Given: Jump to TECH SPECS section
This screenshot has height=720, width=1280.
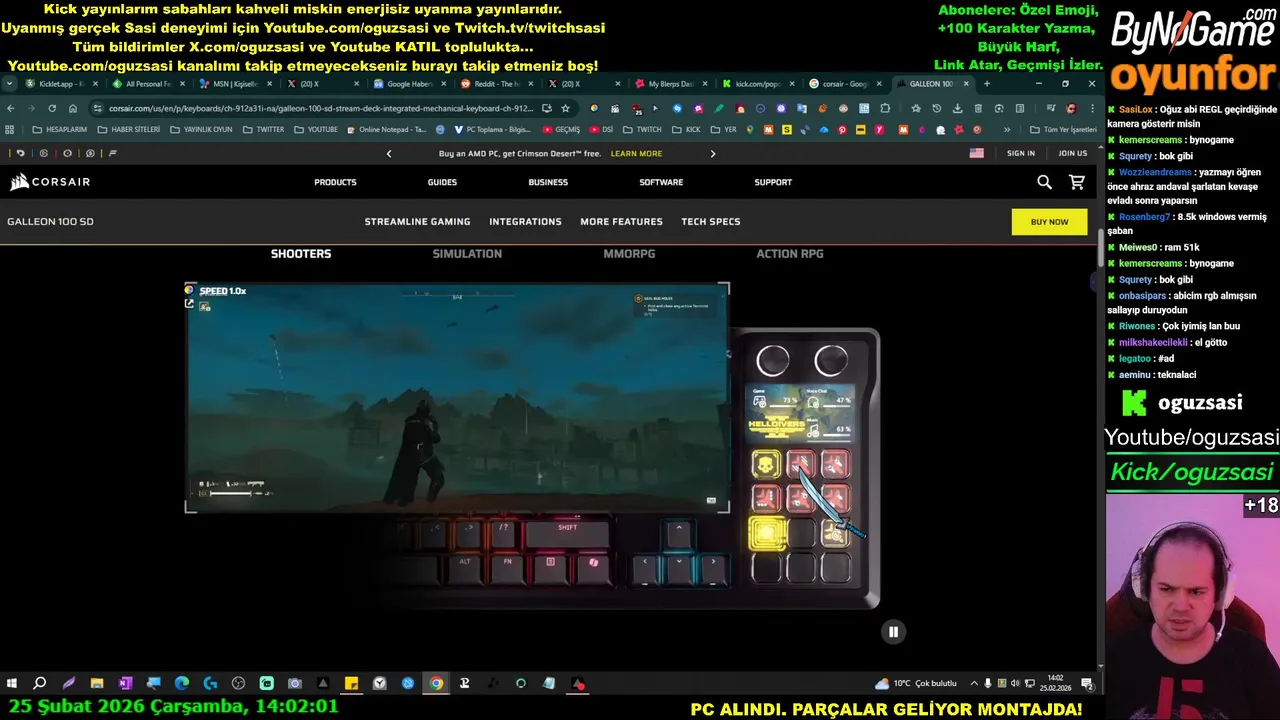Looking at the screenshot, I should 711,222.
